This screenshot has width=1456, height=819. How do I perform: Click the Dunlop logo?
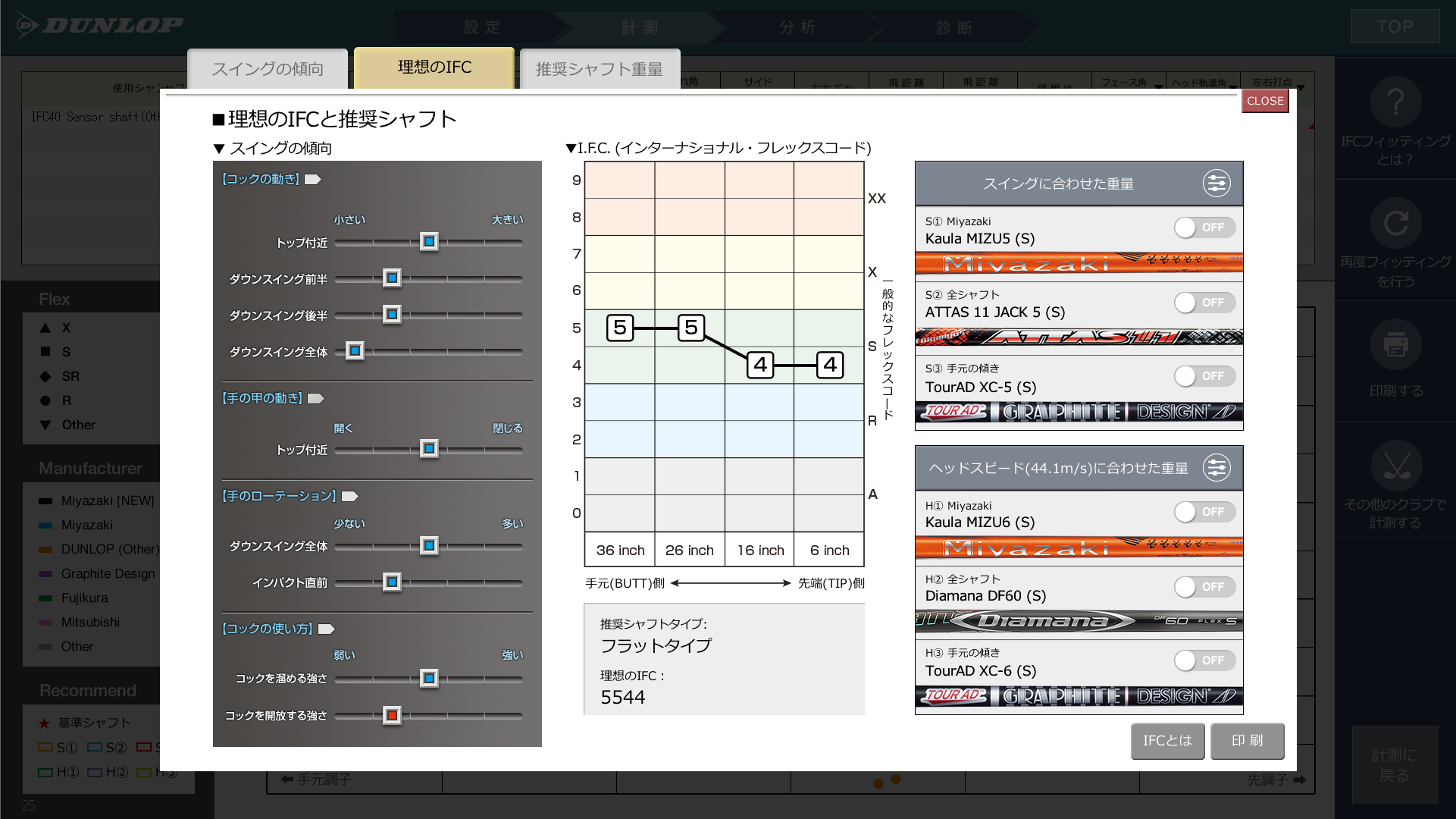tap(100, 26)
